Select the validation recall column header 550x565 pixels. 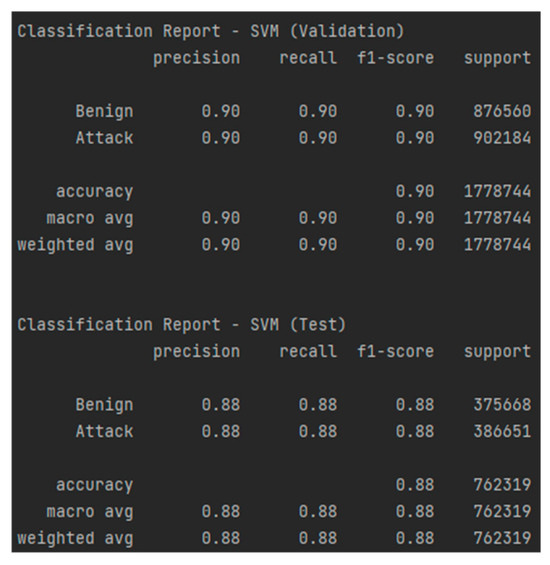pyautogui.click(x=308, y=58)
